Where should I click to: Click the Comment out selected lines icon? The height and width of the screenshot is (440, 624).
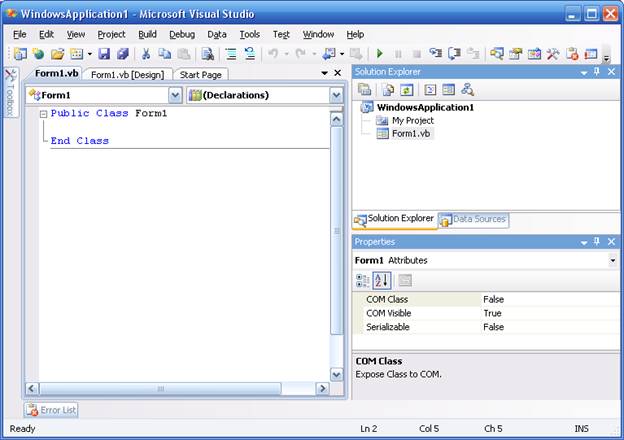231,53
